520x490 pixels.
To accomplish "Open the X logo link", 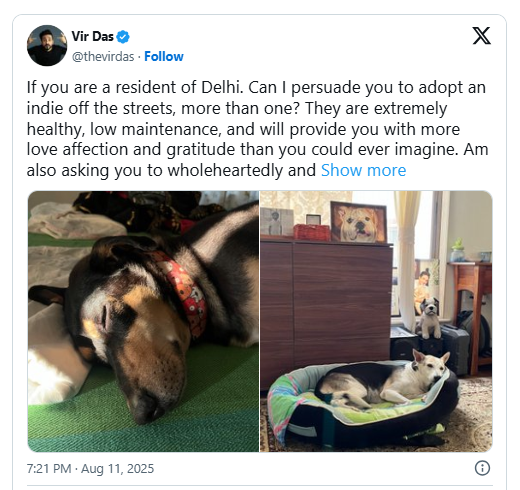I will (481, 36).
